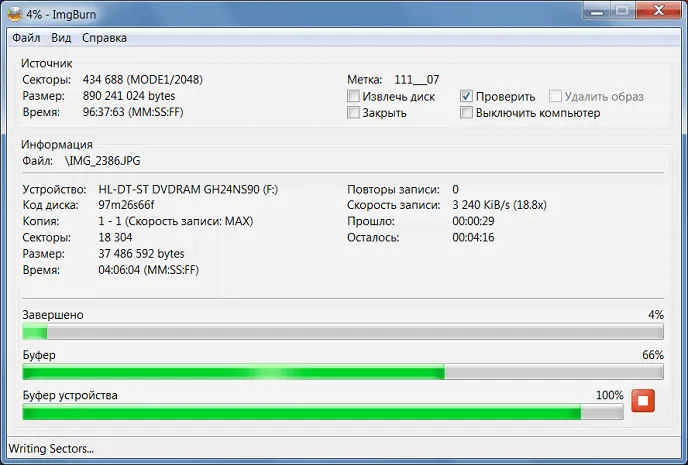
Task: Click source sectors 434 688 (MODE1/2048)
Action: pos(143,79)
